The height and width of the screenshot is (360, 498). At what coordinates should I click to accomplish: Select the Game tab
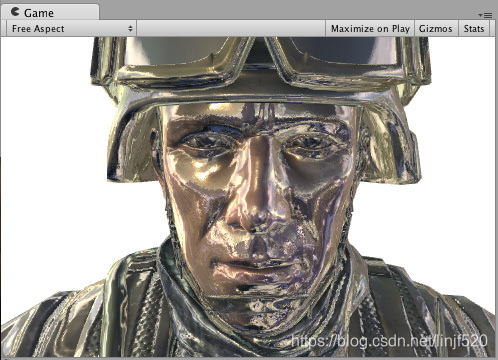[50, 12]
